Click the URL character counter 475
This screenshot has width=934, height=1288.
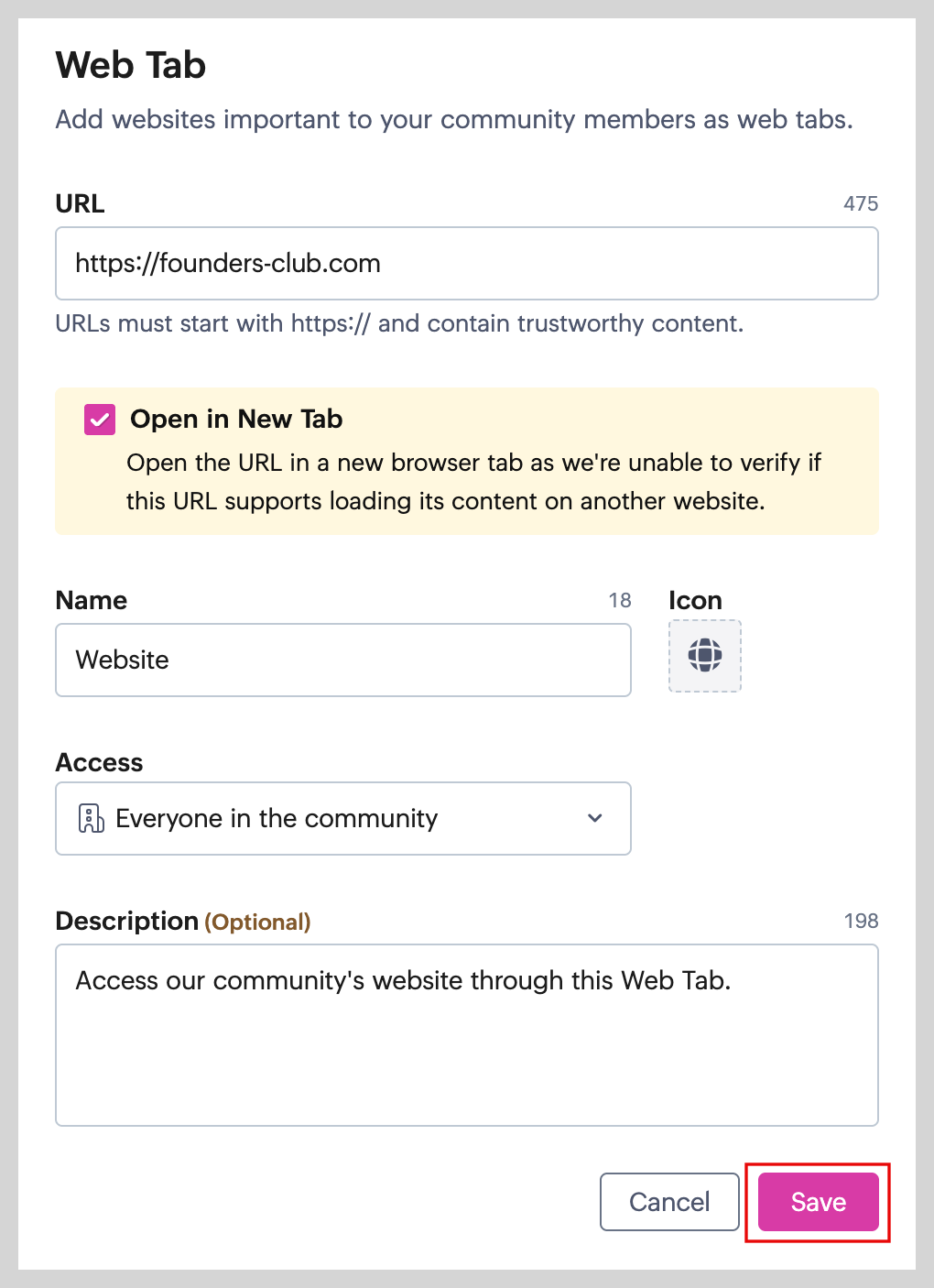(860, 203)
